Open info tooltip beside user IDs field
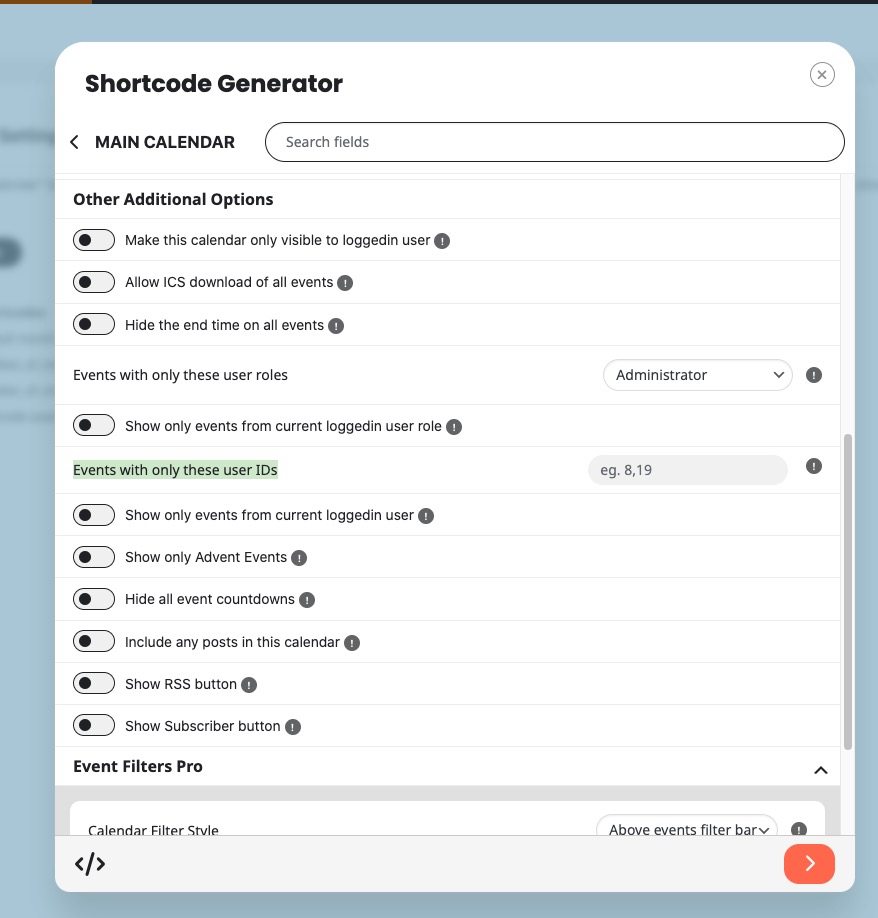The image size is (878, 918). point(814,466)
